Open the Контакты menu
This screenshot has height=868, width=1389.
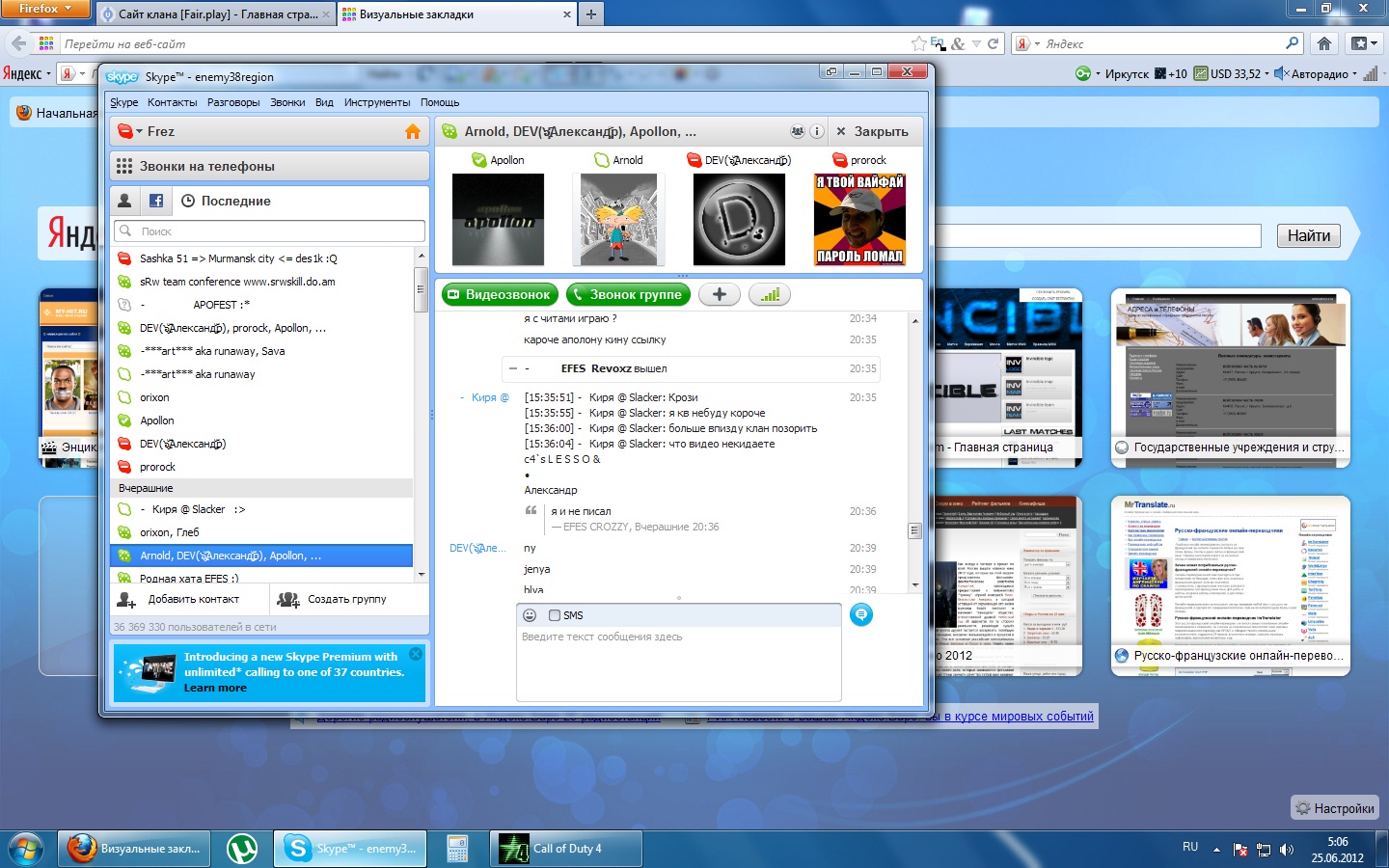[x=172, y=102]
